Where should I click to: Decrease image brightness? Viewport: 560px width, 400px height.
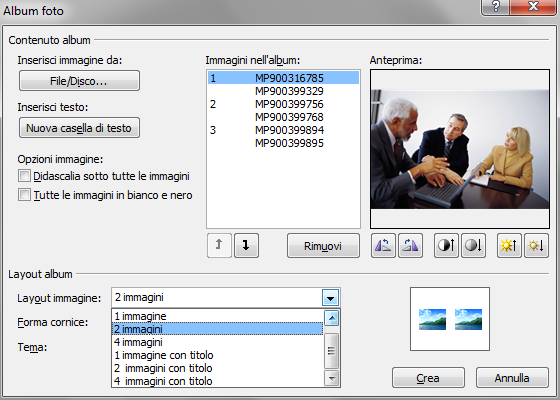tap(536, 245)
